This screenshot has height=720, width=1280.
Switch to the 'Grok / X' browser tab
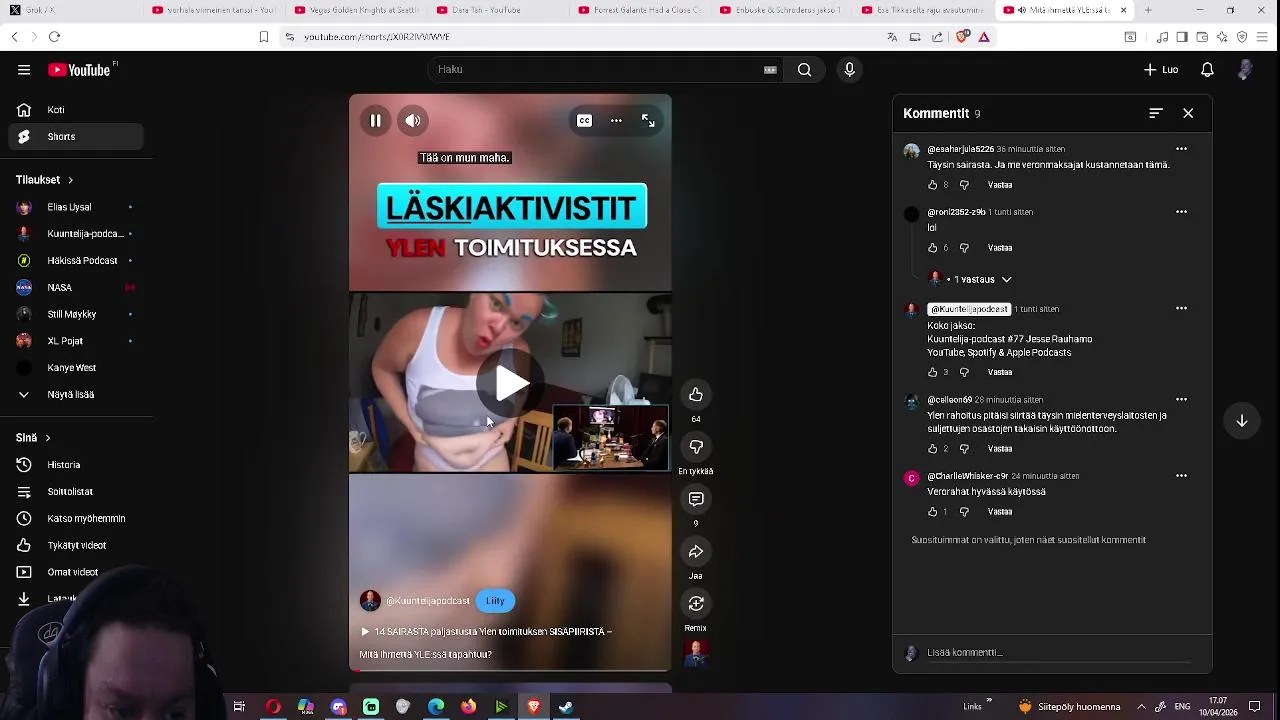(71, 10)
